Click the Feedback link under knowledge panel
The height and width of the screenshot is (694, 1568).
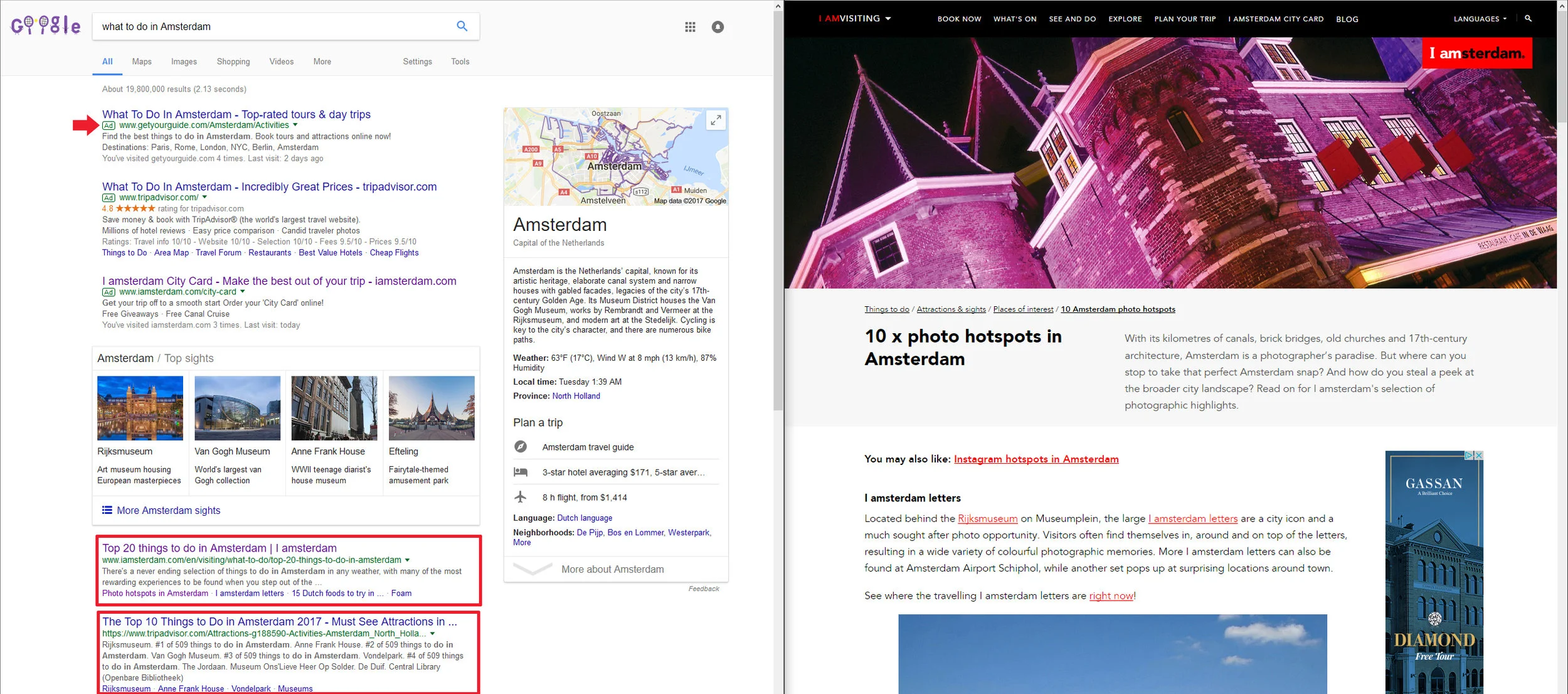[x=704, y=589]
